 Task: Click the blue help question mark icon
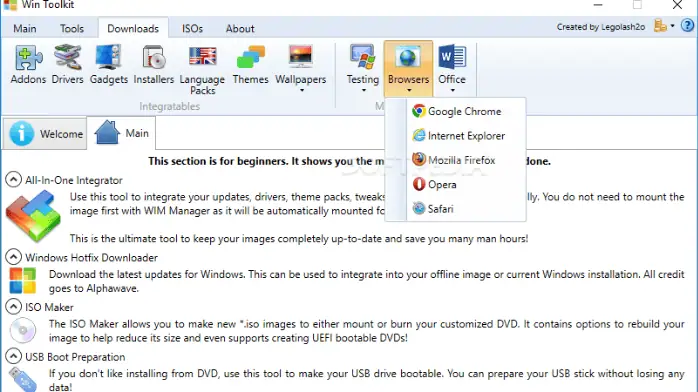(687, 25)
